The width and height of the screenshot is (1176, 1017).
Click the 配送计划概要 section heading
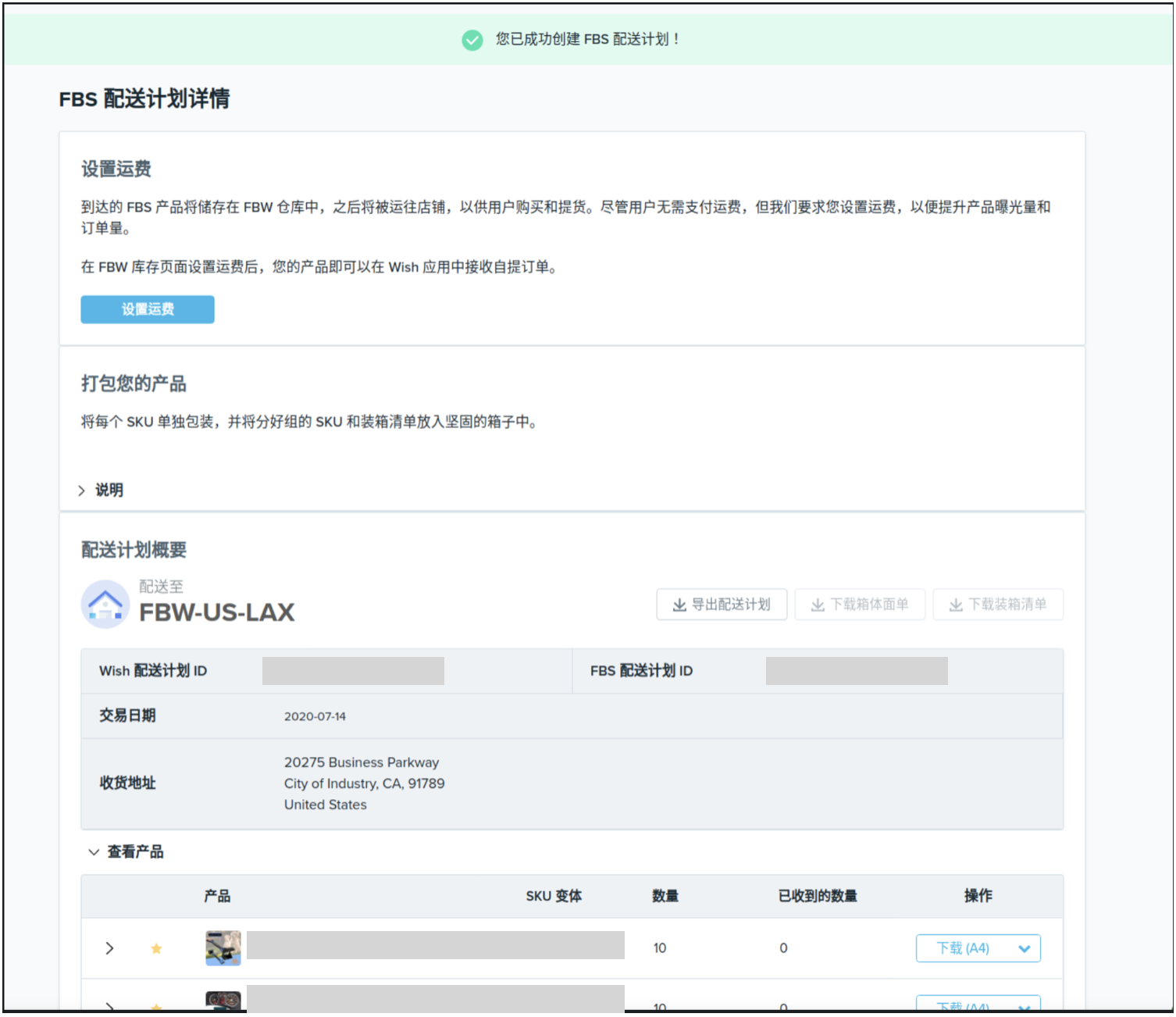tap(134, 550)
